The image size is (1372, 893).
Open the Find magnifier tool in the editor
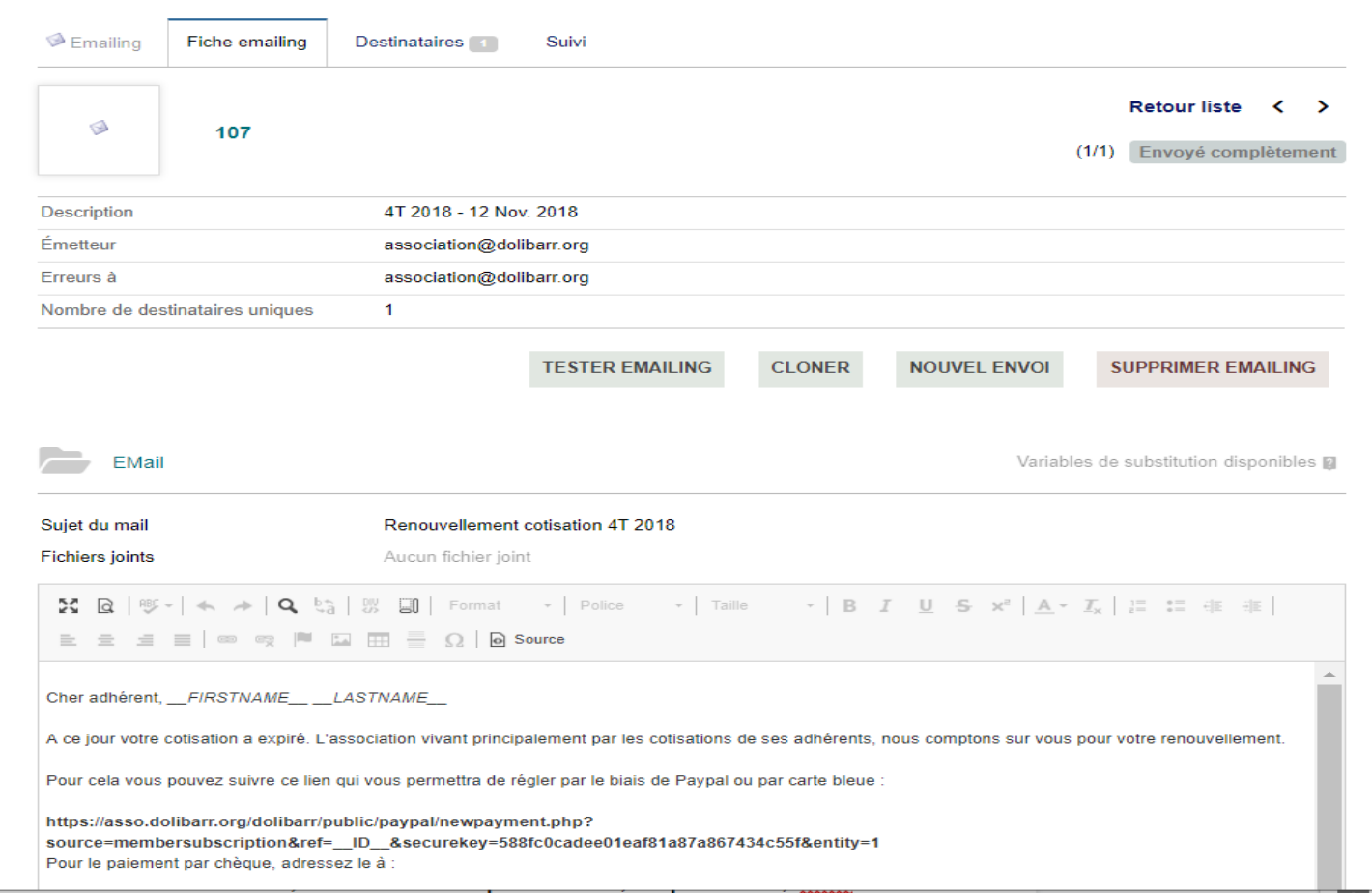click(287, 606)
